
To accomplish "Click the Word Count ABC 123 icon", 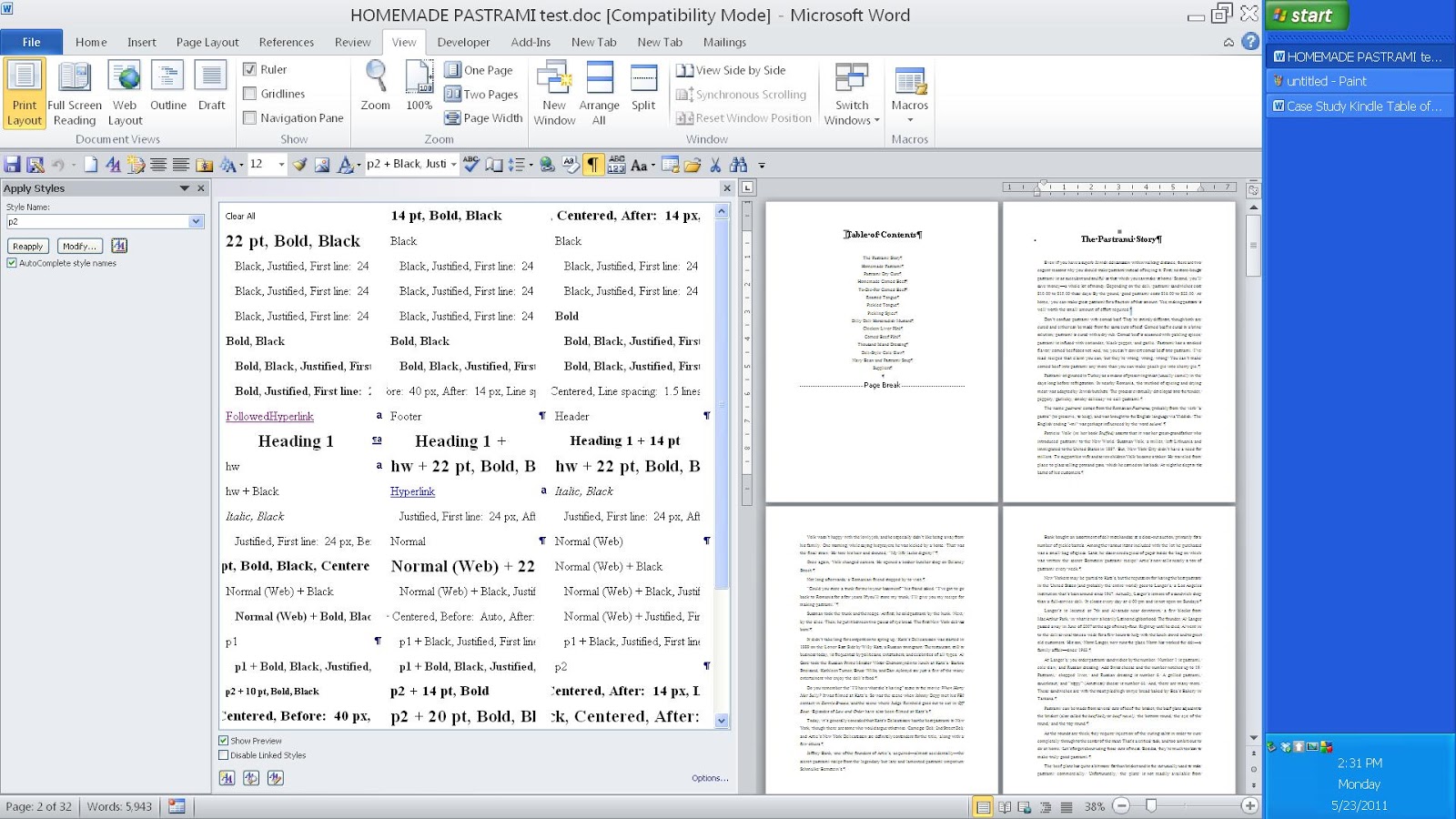I will click(616, 165).
